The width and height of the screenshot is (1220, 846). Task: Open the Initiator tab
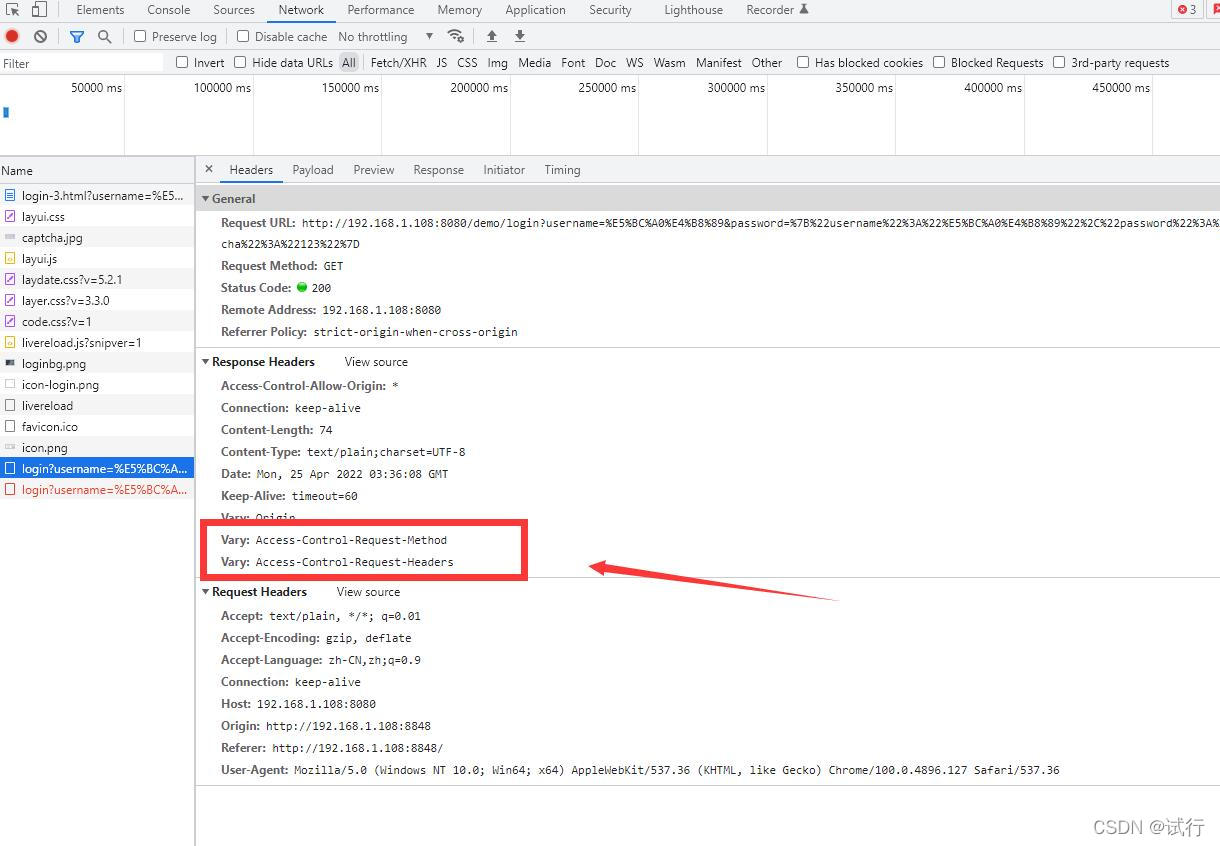point(504,169)
